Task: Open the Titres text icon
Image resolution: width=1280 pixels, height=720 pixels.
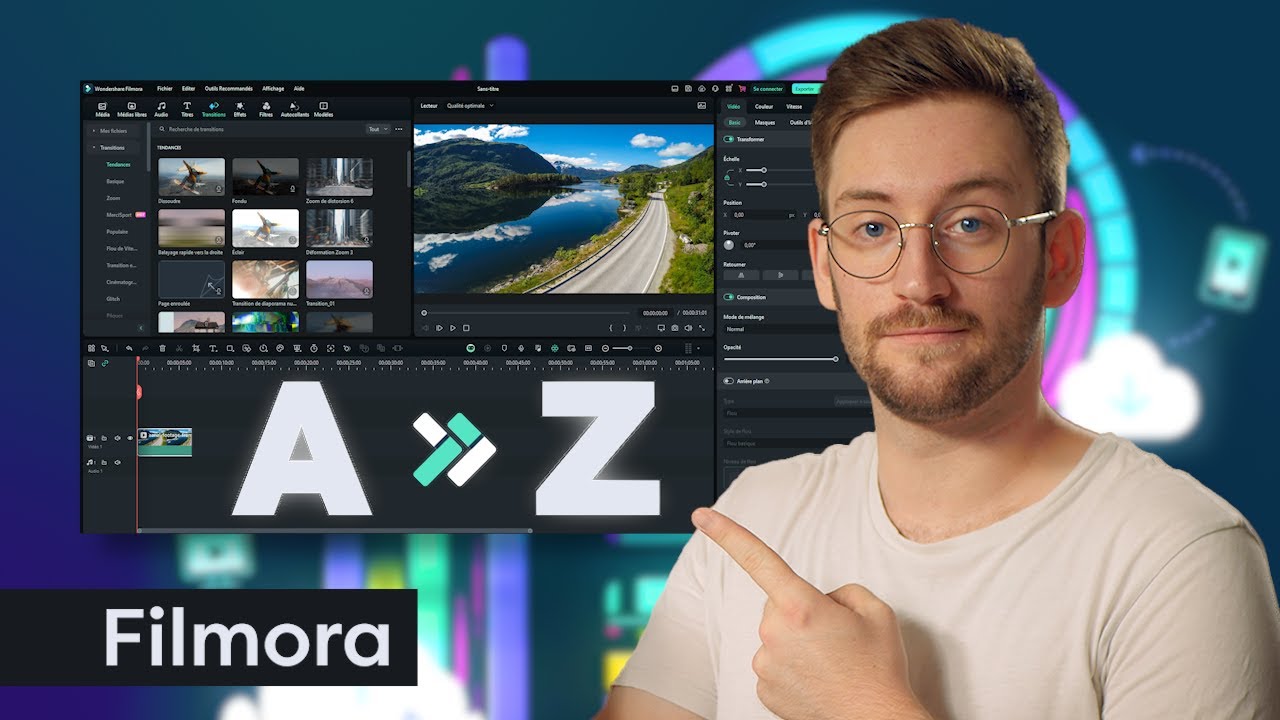Action: click(186, 105)
